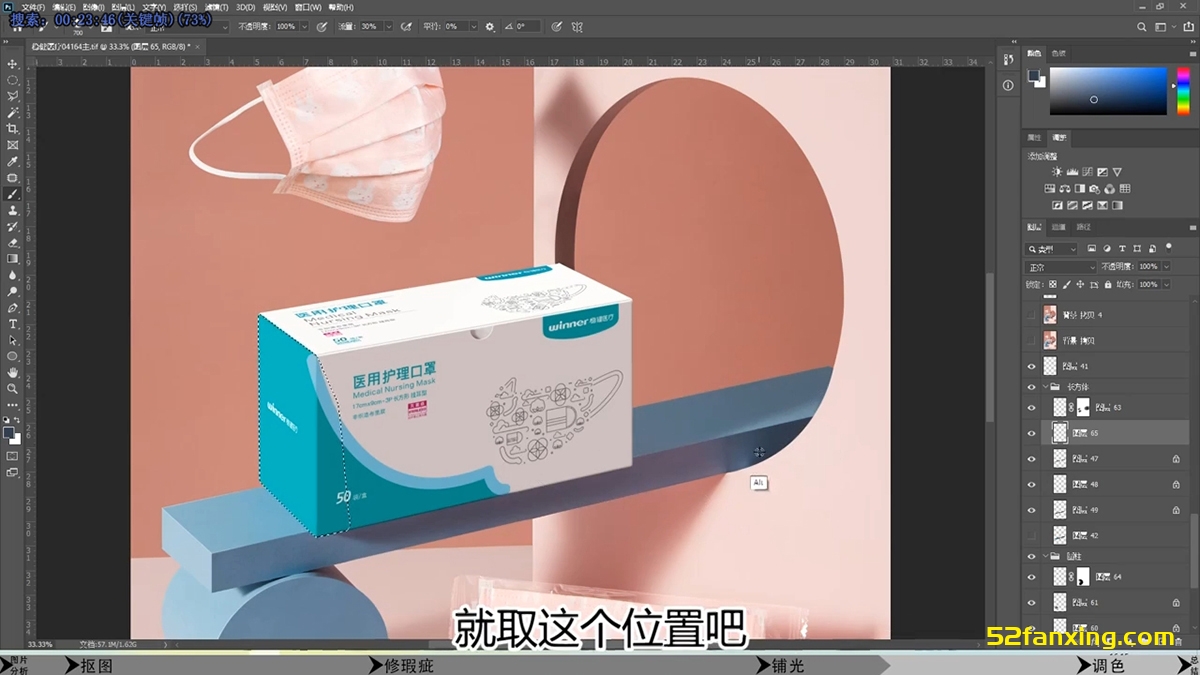This screenshot has height=675, width=1200.
Task: Select layer 图层 48 row
Action: click(x=1108, y=484)
